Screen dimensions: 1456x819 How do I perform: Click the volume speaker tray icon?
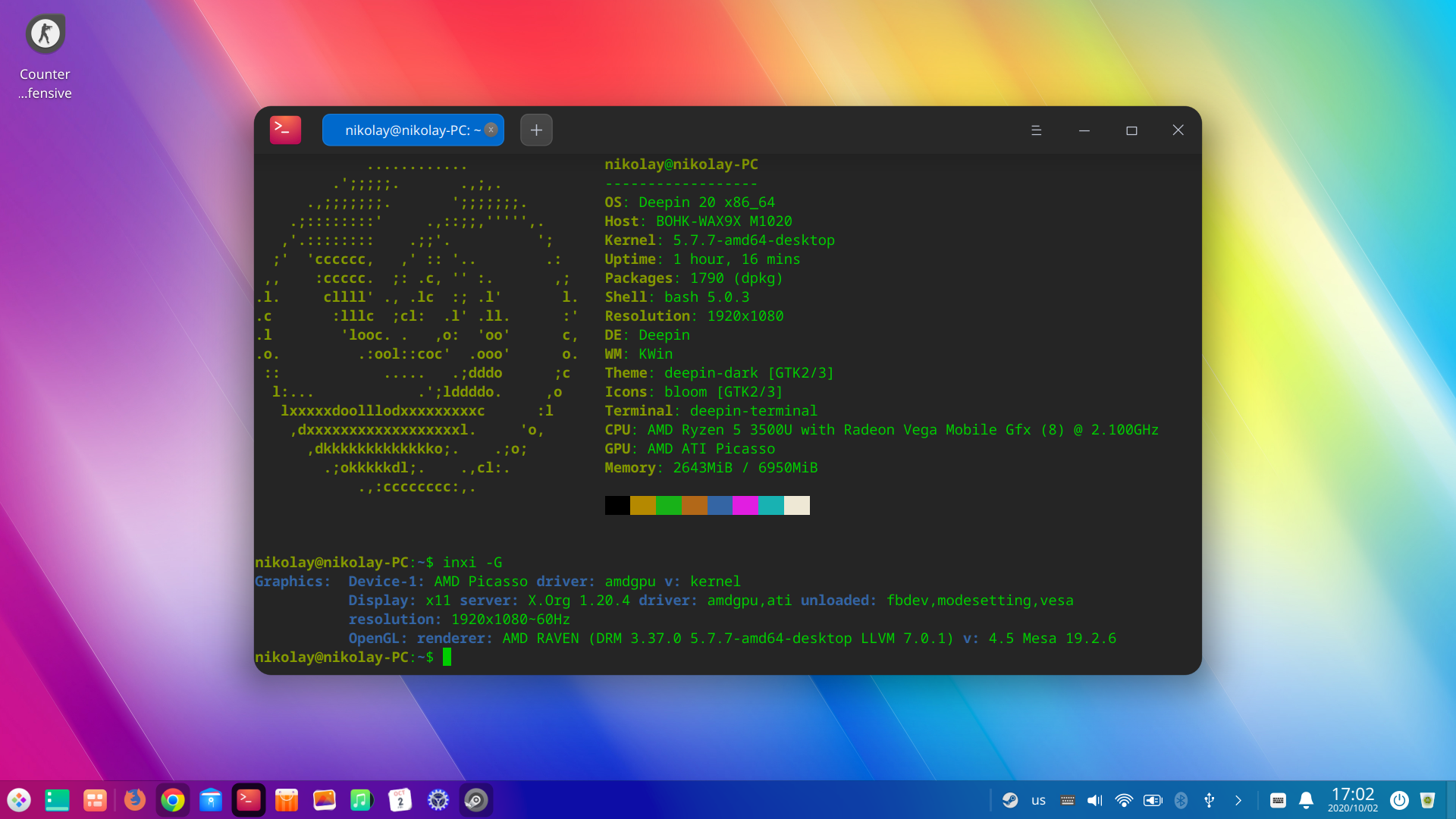click(1095, 800)
